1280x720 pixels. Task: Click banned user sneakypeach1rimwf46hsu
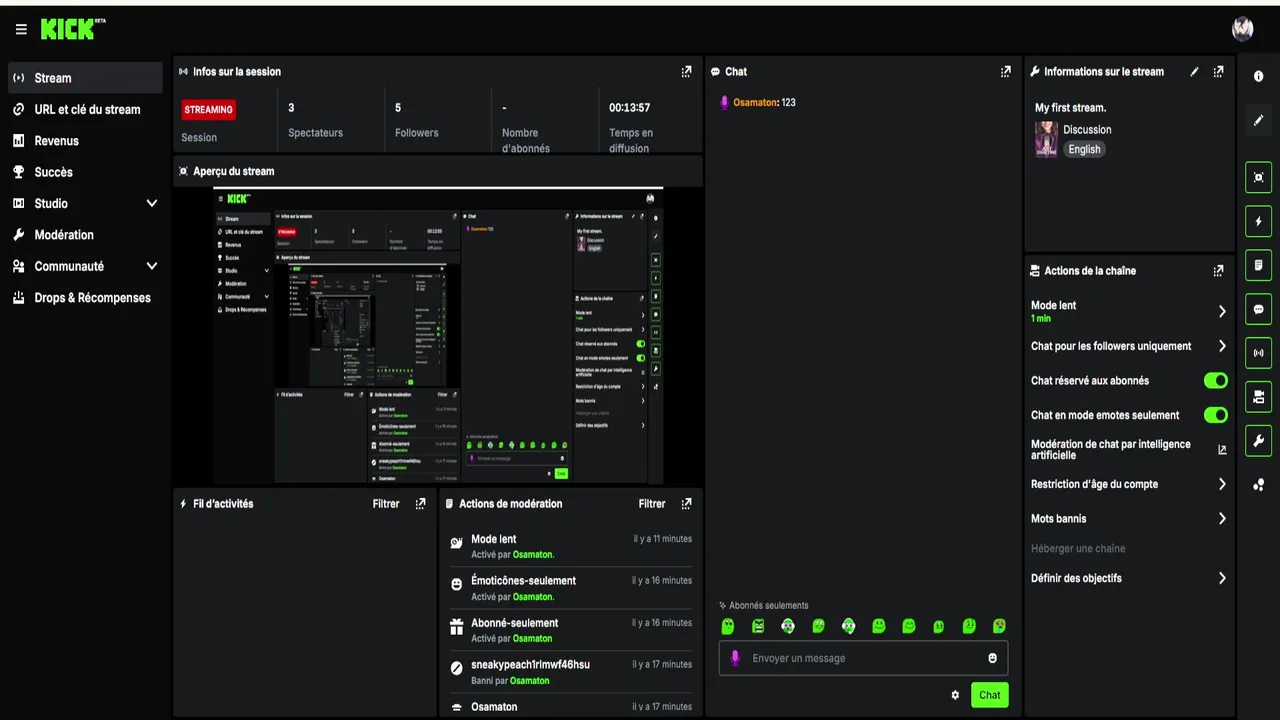click(x=530, y=665)
